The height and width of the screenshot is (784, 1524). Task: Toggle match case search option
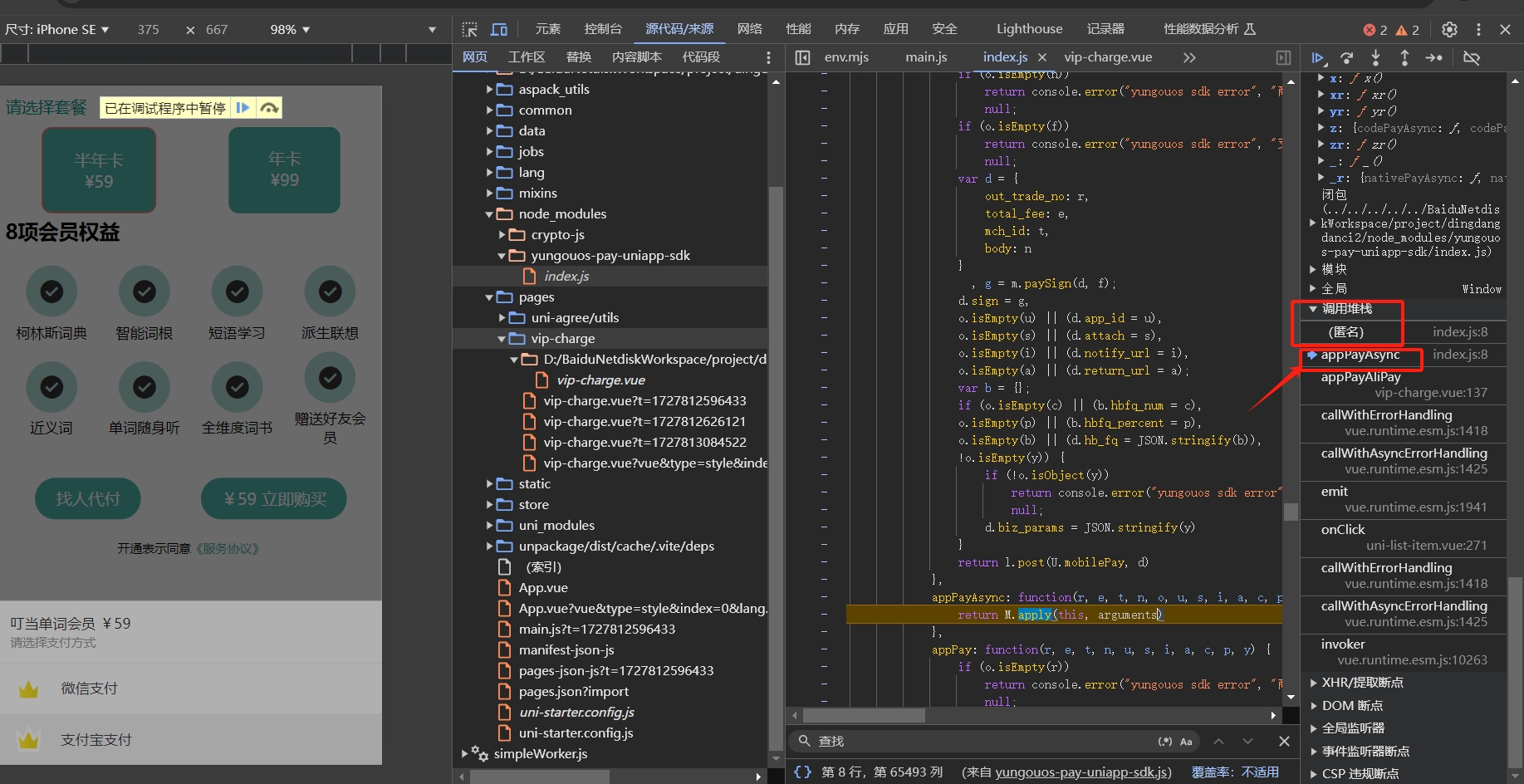(1186, 742)
